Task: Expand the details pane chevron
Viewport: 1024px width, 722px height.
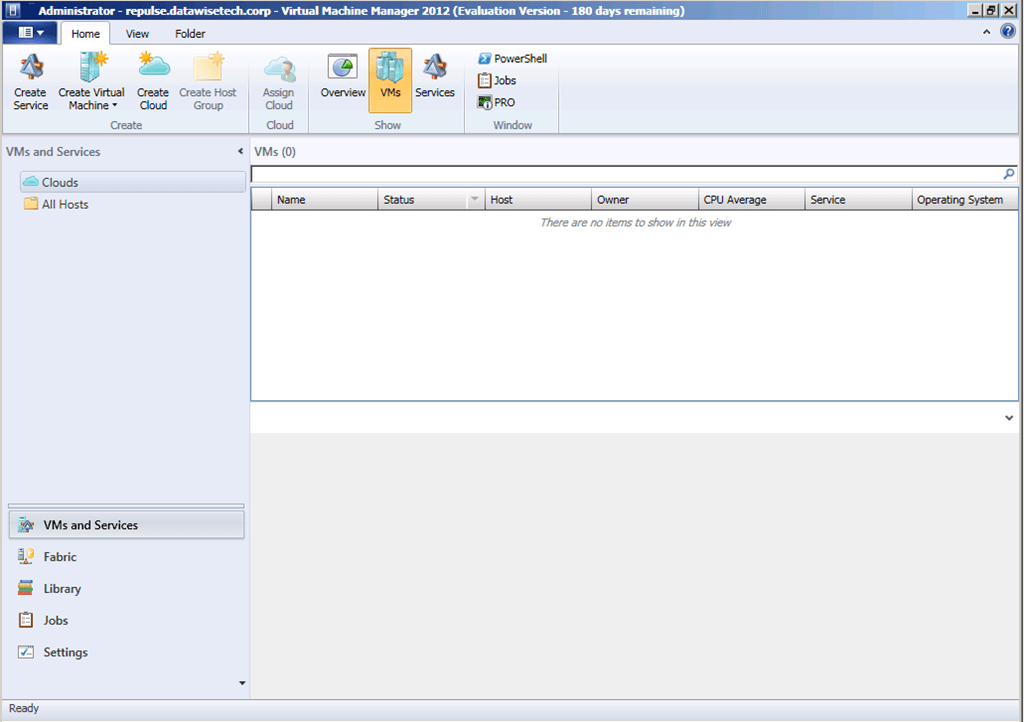Action: 1009,418
